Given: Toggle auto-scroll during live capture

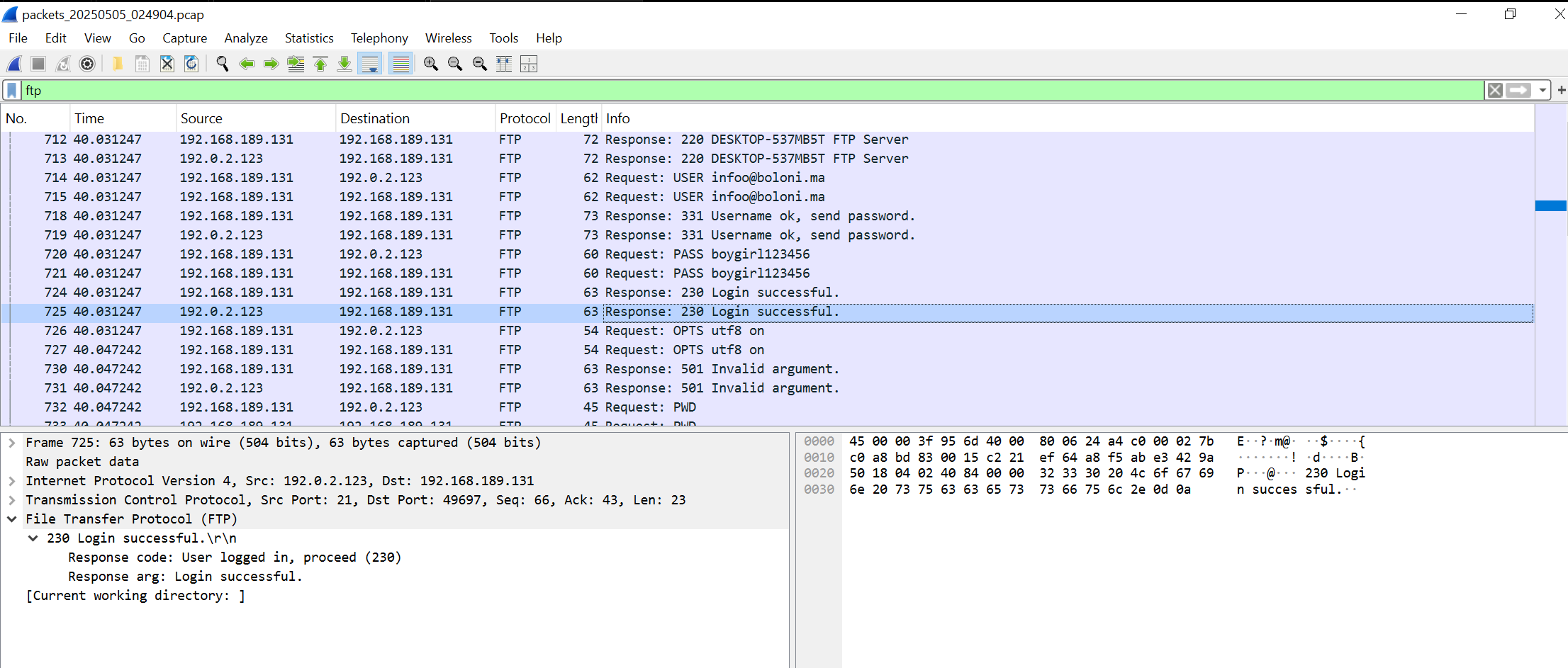Looking at the screenshot, I should tap(370, 64).
